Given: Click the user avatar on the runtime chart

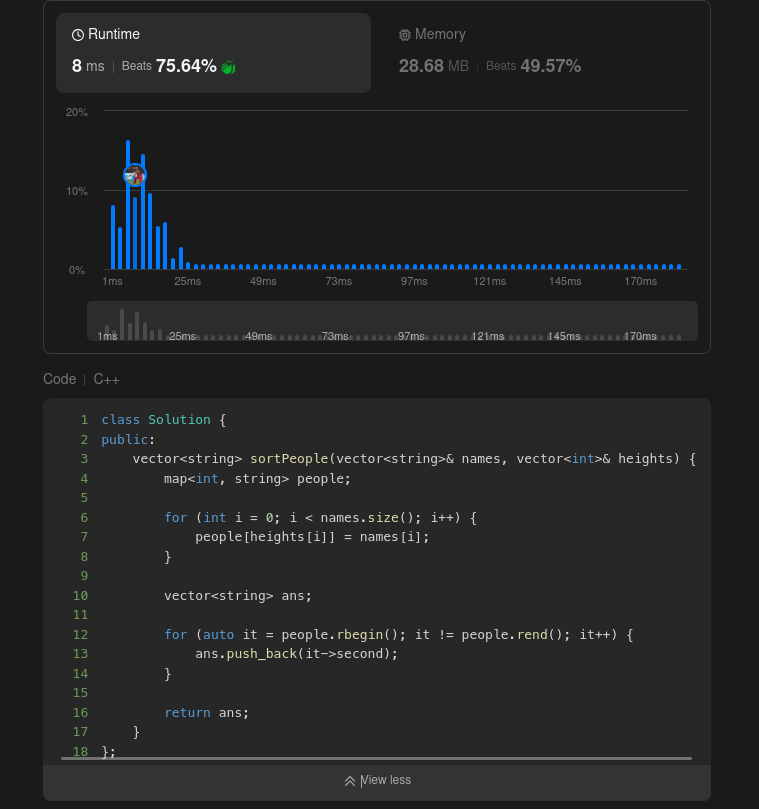Looking at the screenshot, I should [135, 175].
